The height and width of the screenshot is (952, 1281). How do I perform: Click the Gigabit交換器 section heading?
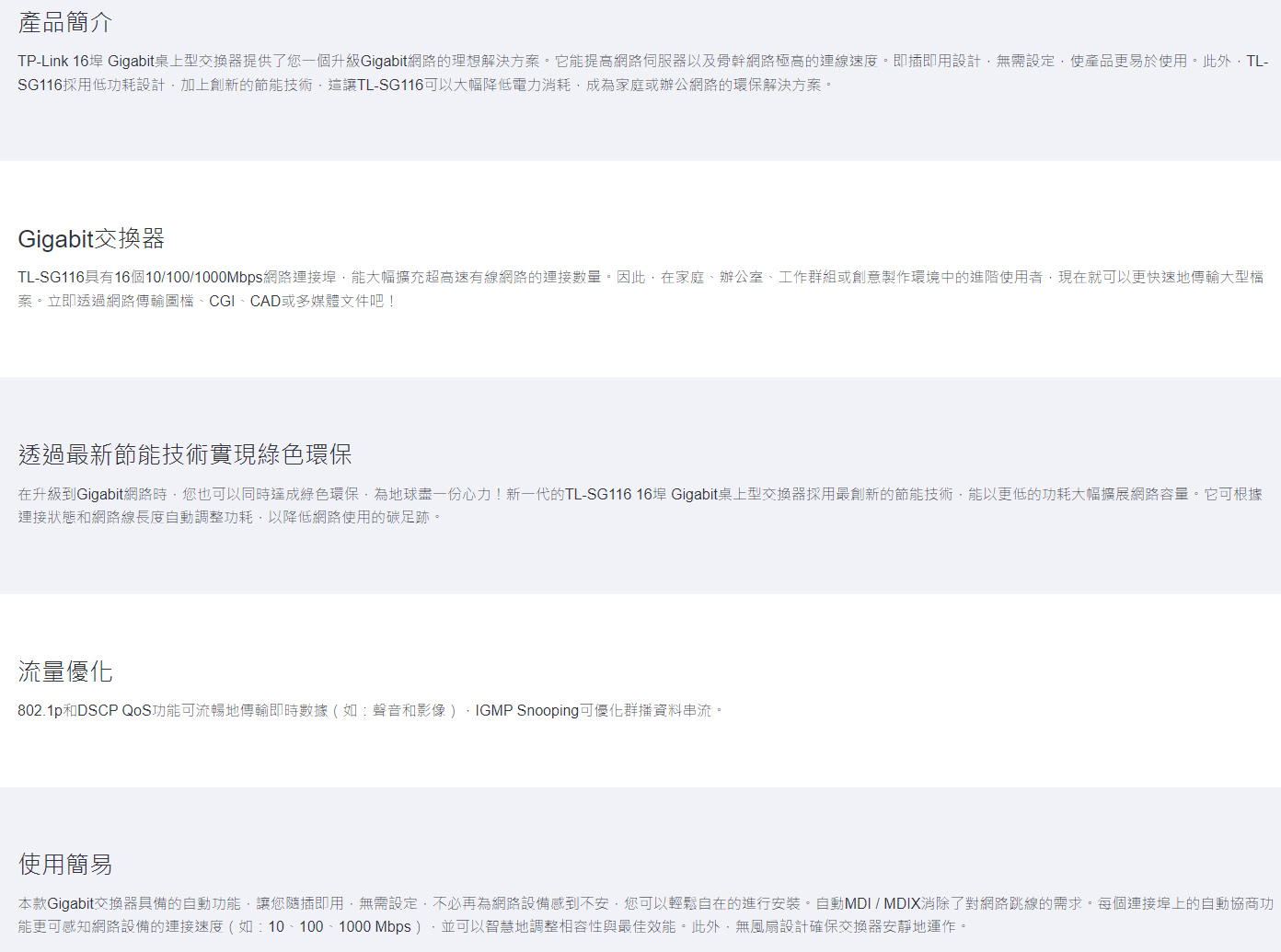tap(91, 239)
